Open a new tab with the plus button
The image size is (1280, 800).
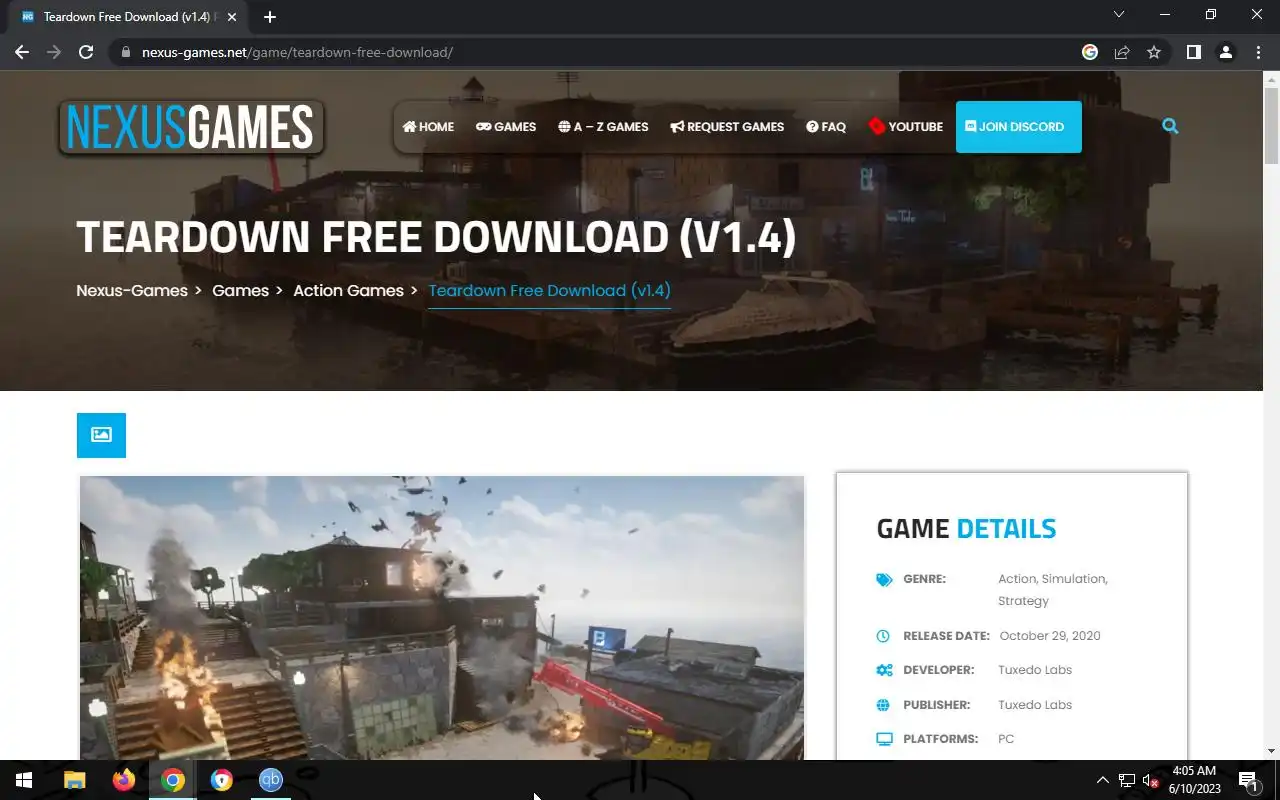pyautogui.click(x=270, y=17)
